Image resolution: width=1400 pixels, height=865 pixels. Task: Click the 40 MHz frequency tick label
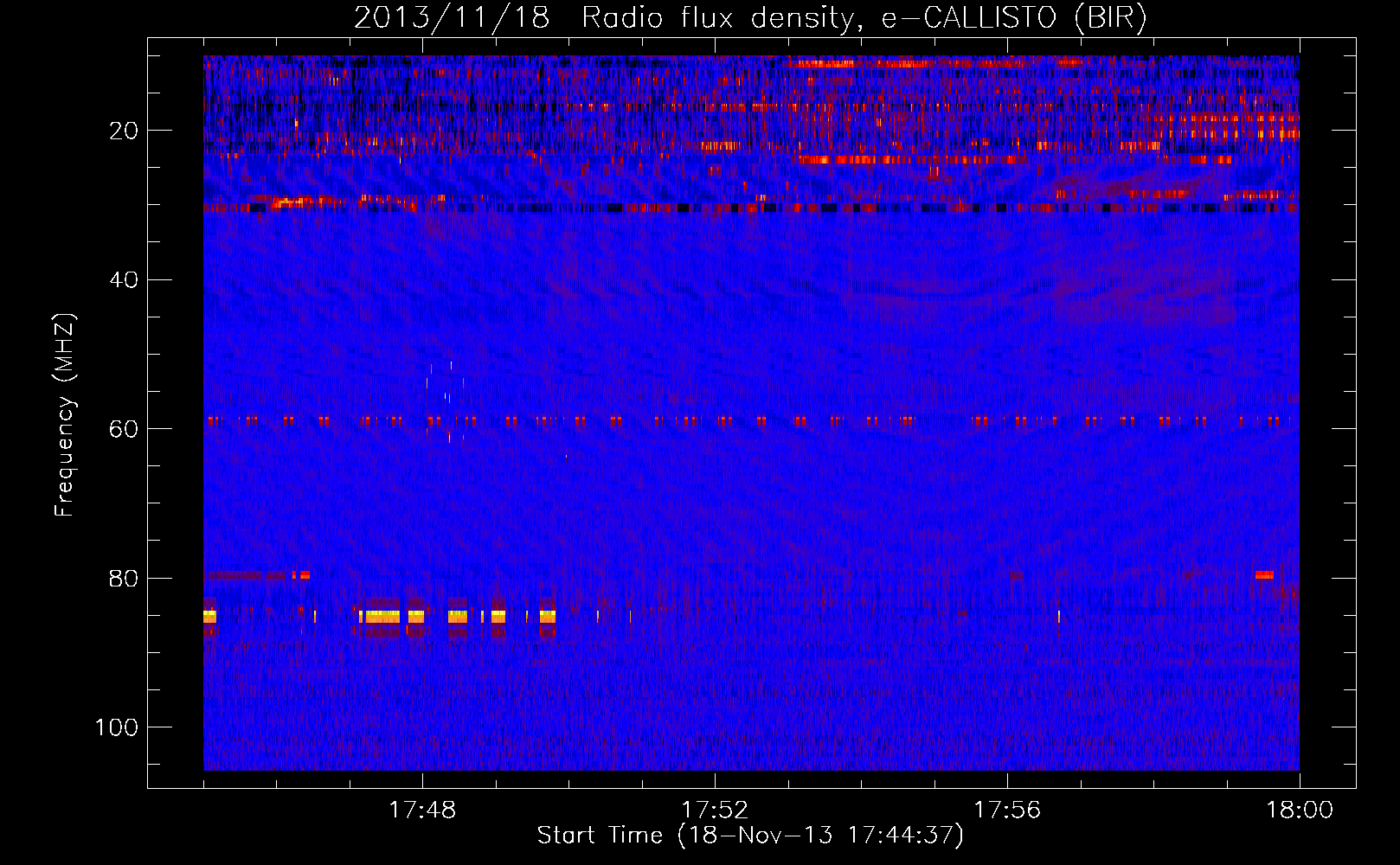point(124,280)
